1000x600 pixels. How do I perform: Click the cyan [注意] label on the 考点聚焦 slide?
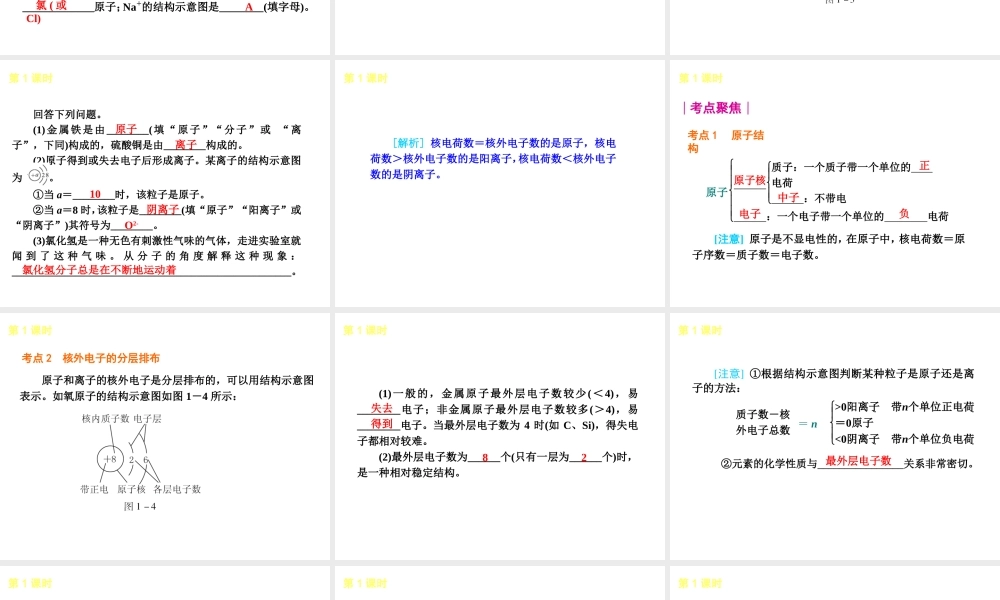tap(729, 239)
